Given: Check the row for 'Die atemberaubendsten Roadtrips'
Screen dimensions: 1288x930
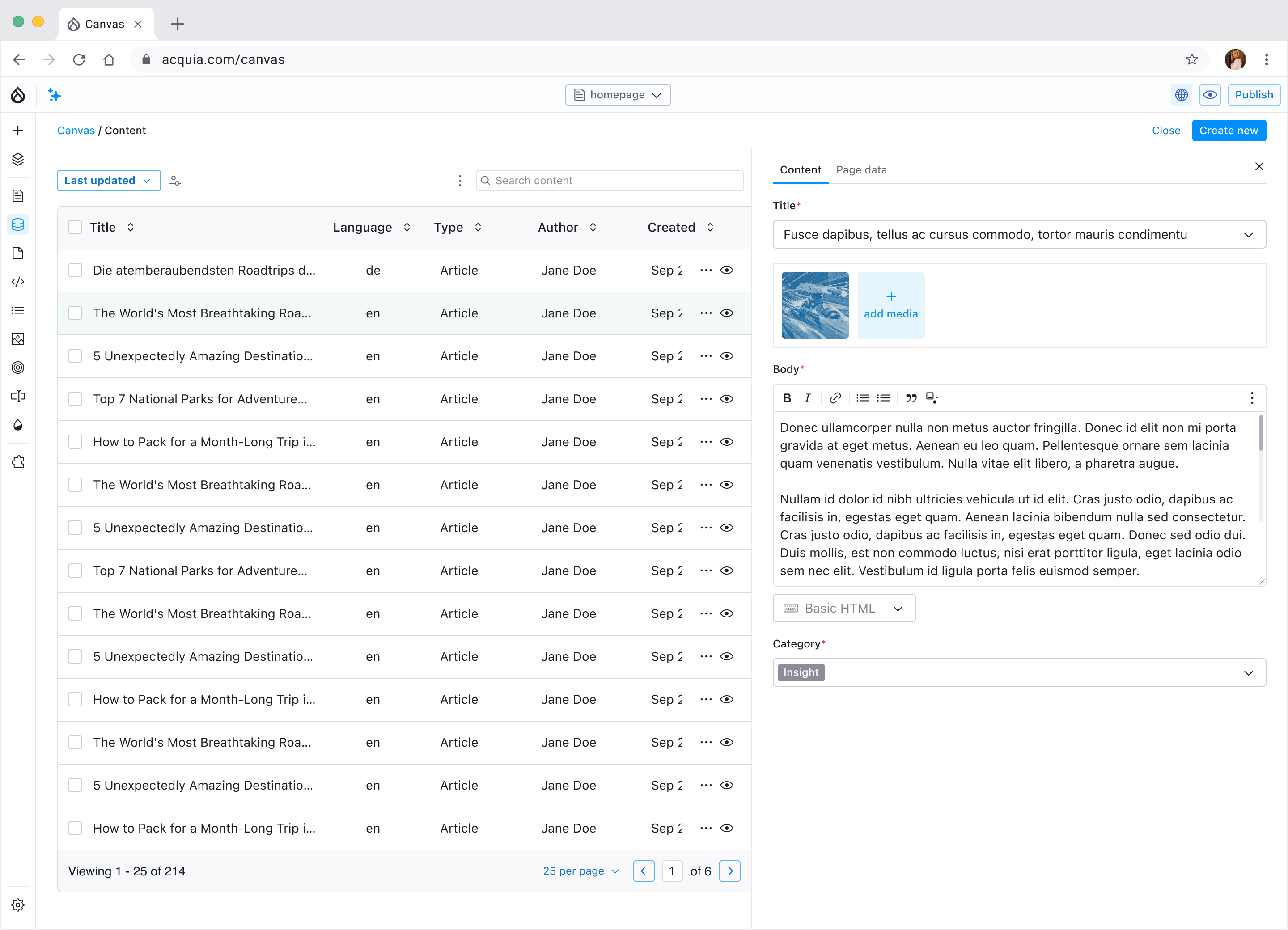Looking at the screenshot, I should click(x=75, y=270).
